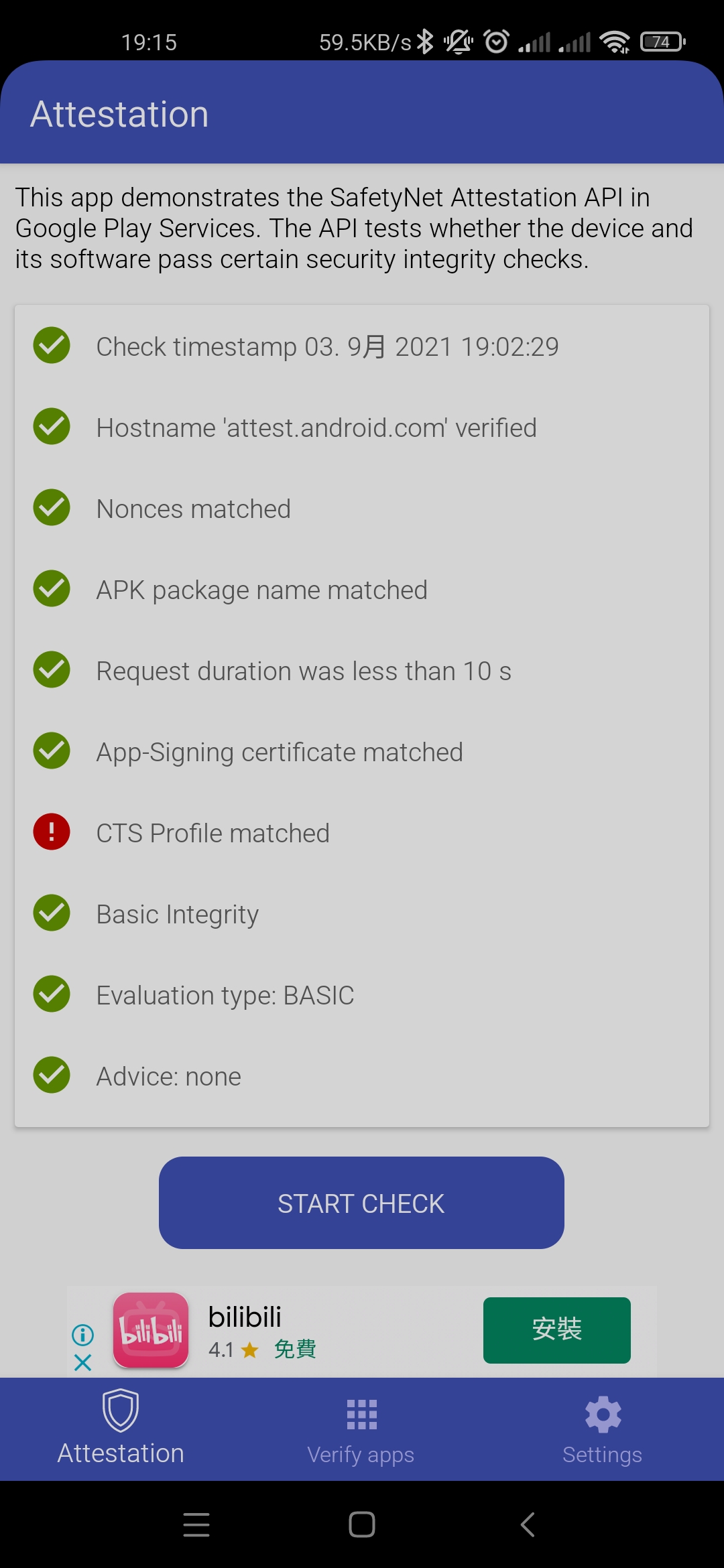
Task: Start the SafetyNet check
Action: pyautogui.click(x=361, y=1203)
